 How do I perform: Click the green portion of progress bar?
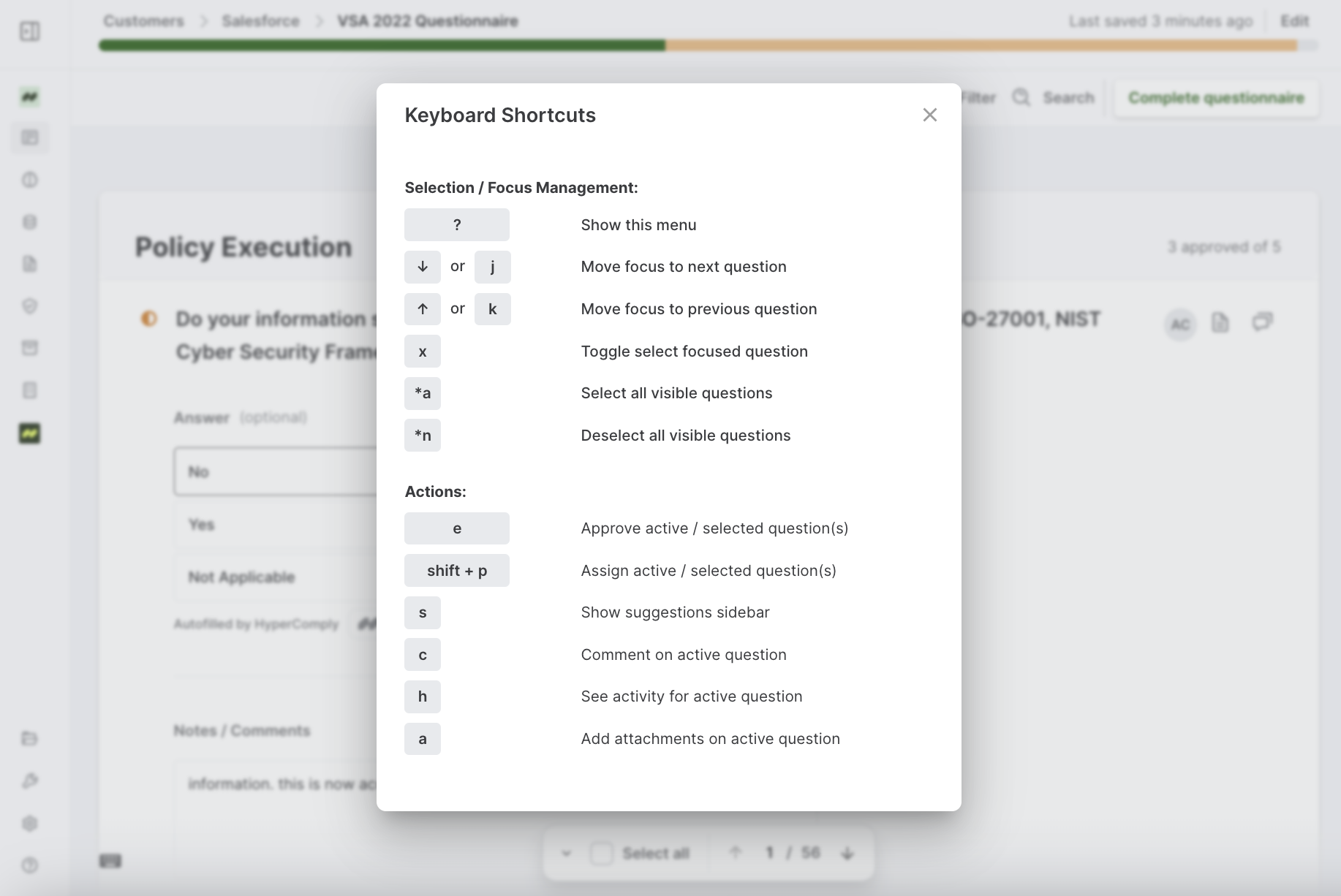point(382,45)
